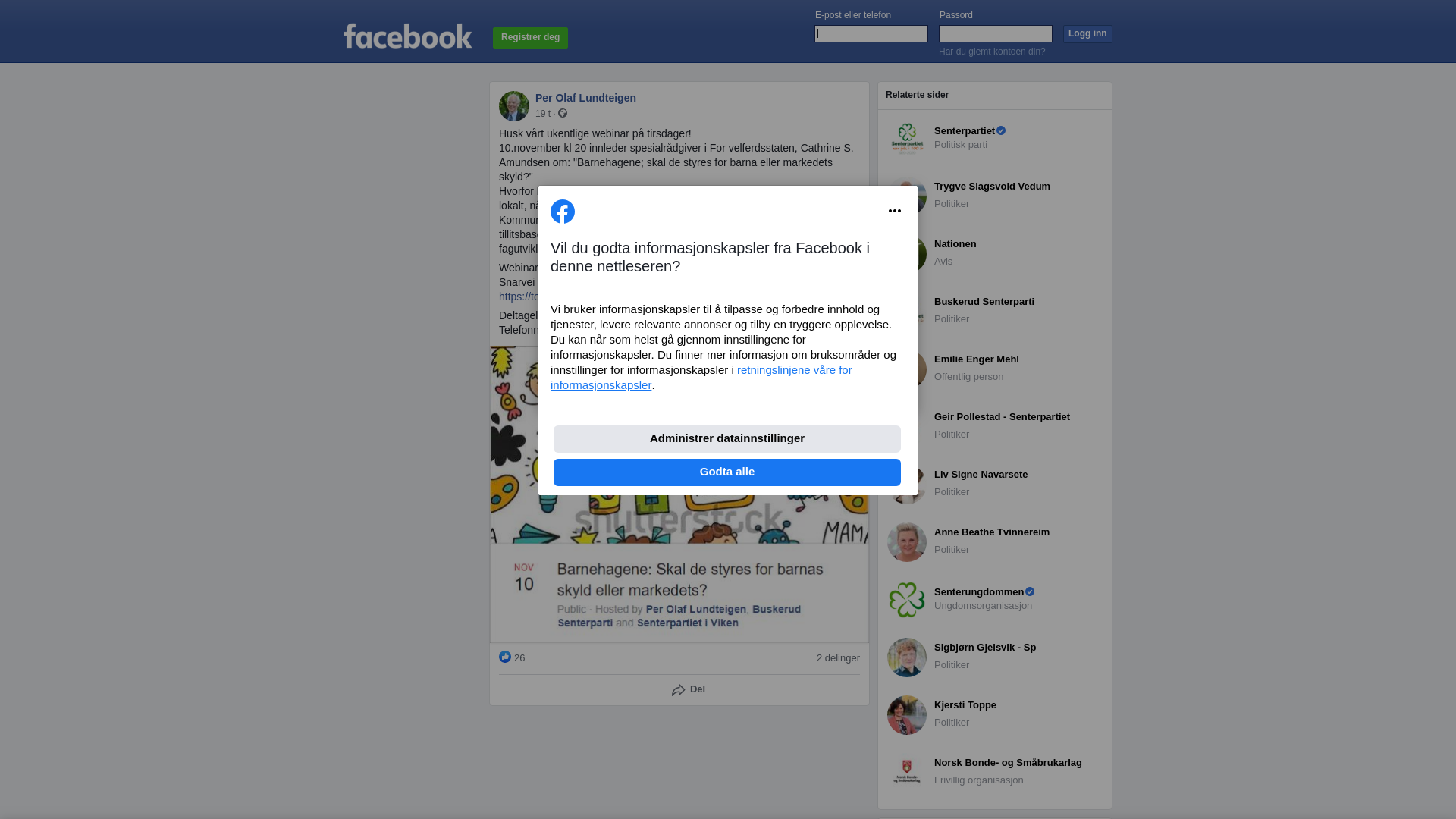Focus the Passord input field
Viewport: 1456px width, 819px height.
[996, 33]
